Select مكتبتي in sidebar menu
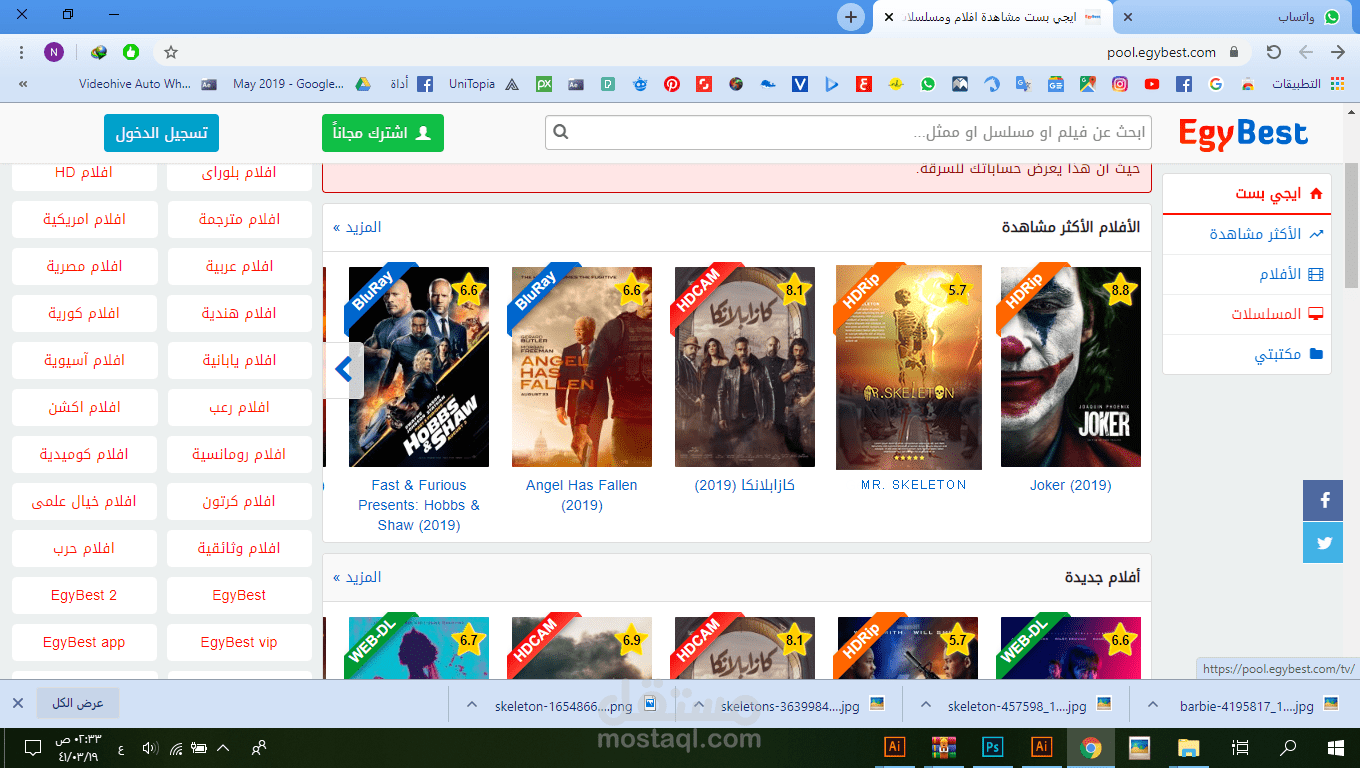The height and width of the screenshot is (768, 1360). point(1247,354)
